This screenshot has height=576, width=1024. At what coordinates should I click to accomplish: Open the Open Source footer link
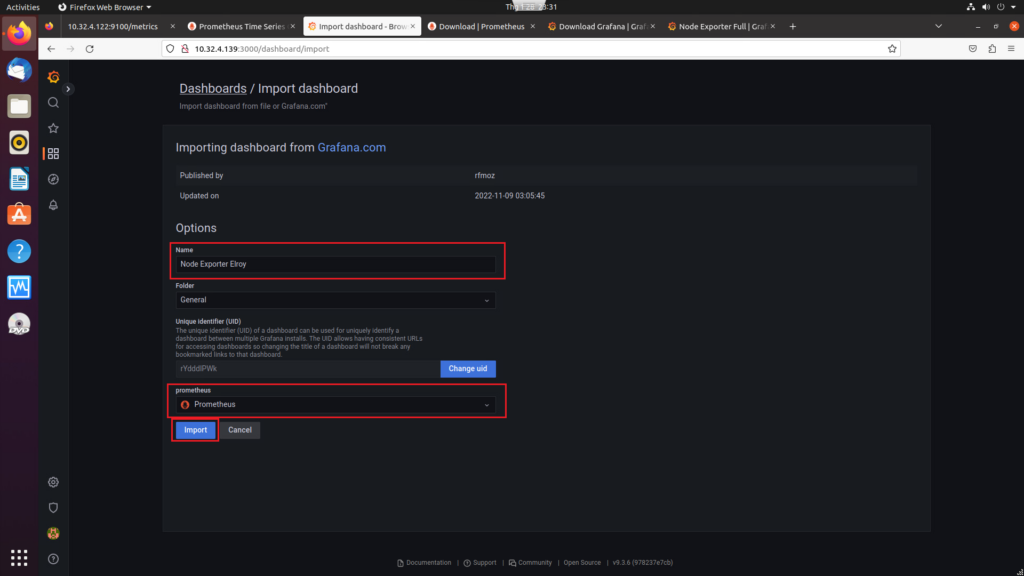pyautogui.click(x=582, y=562)
